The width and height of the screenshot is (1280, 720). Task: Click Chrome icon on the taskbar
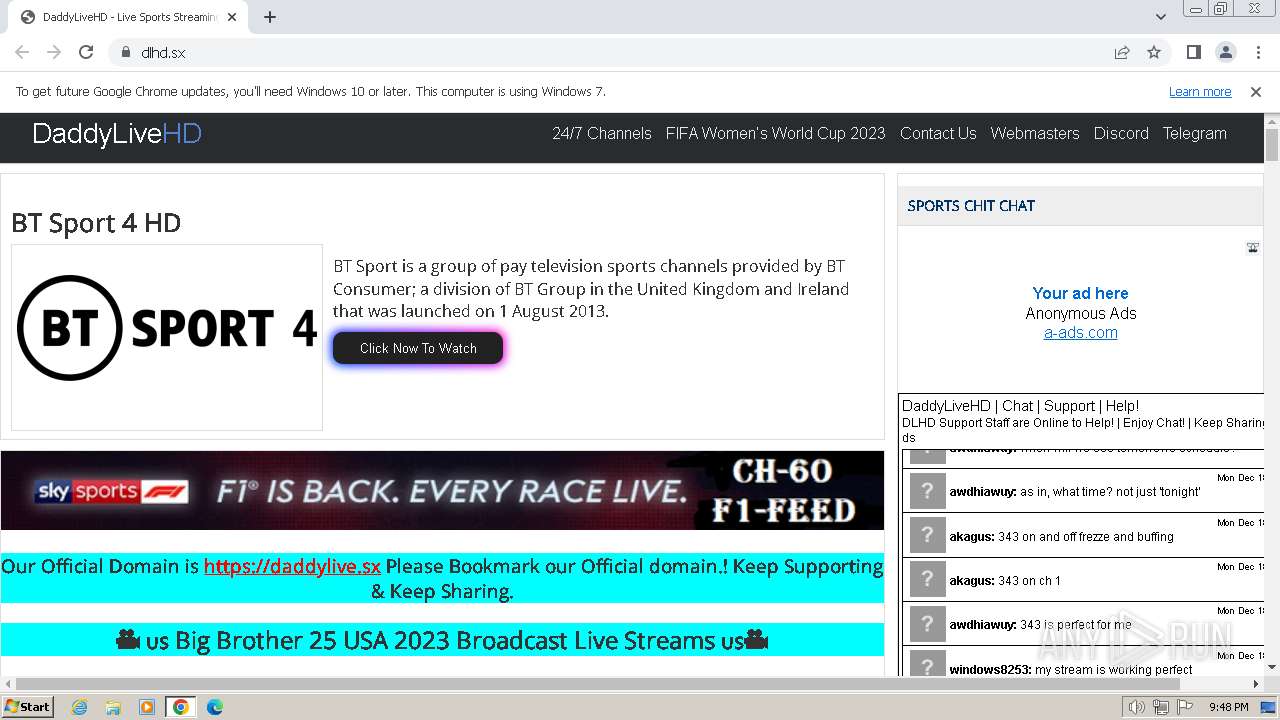click(x=181, y=707)
